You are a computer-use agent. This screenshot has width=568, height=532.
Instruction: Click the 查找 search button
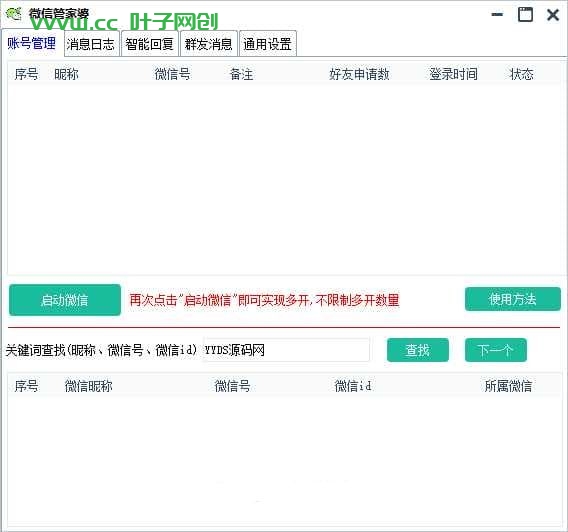418,350
